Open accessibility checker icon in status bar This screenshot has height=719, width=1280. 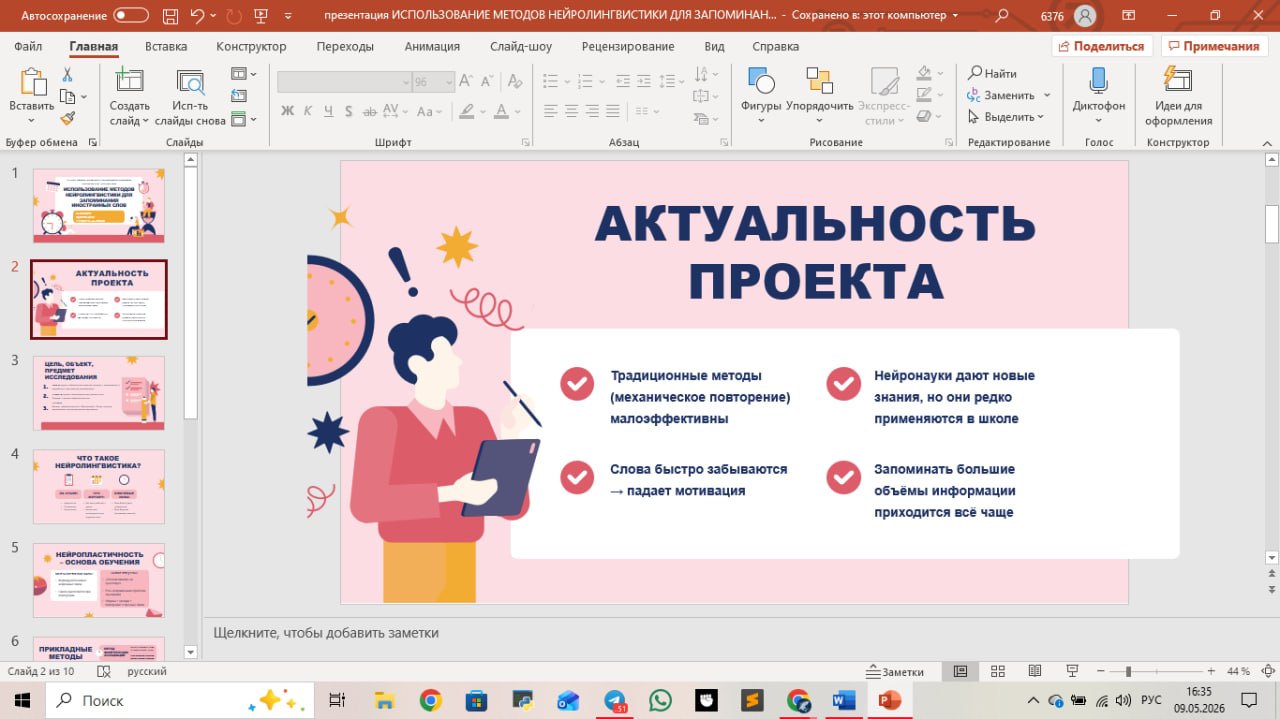(104, 671)
